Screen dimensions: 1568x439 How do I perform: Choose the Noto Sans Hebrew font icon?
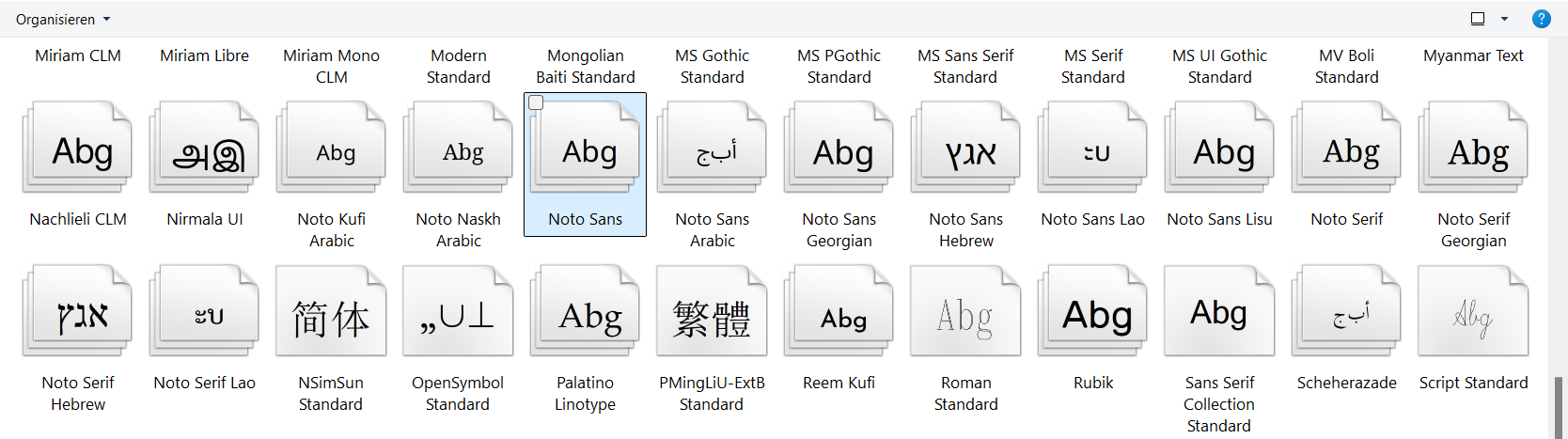click(966, 150)
